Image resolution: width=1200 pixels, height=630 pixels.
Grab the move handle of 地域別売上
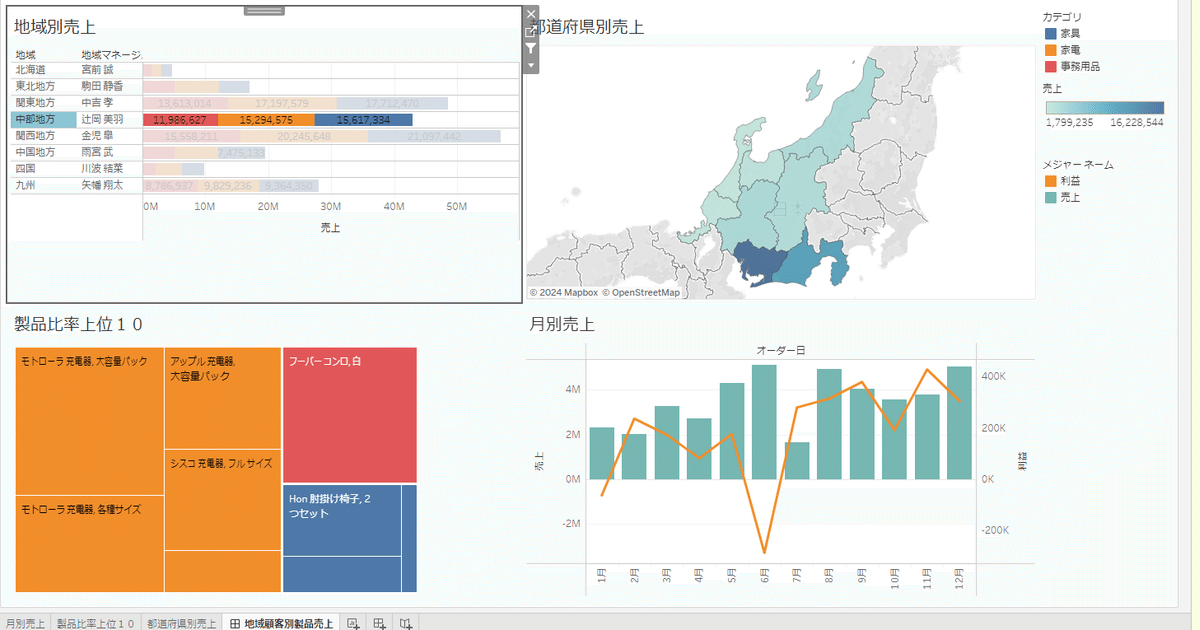pos(265,9)
